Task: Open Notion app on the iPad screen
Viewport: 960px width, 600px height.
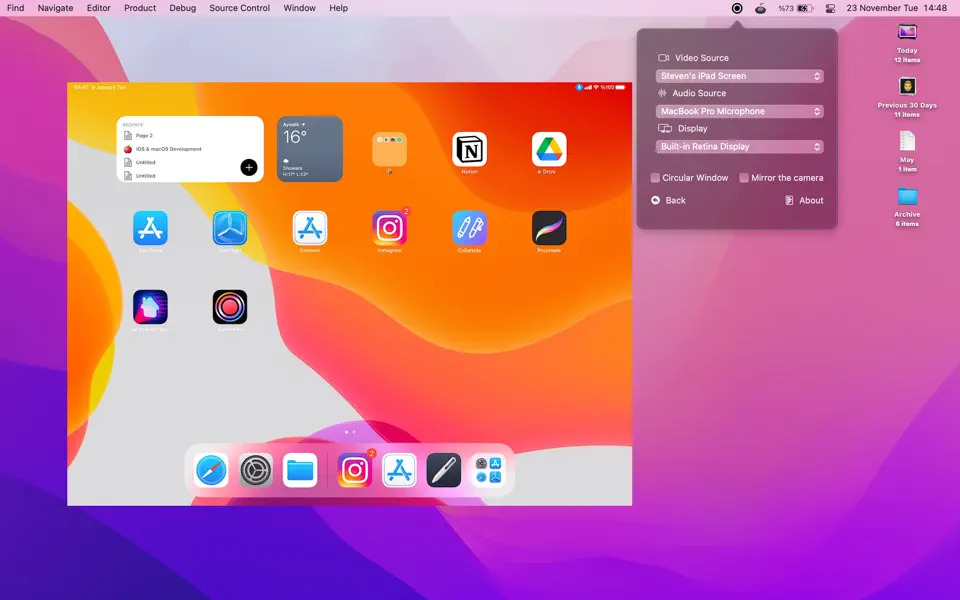Action: coord(470,149)
